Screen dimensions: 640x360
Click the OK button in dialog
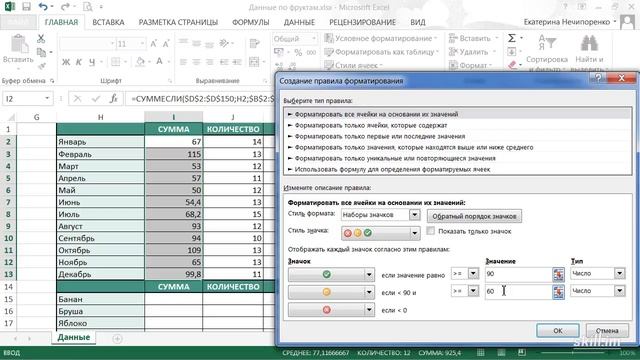pos(558,331)
